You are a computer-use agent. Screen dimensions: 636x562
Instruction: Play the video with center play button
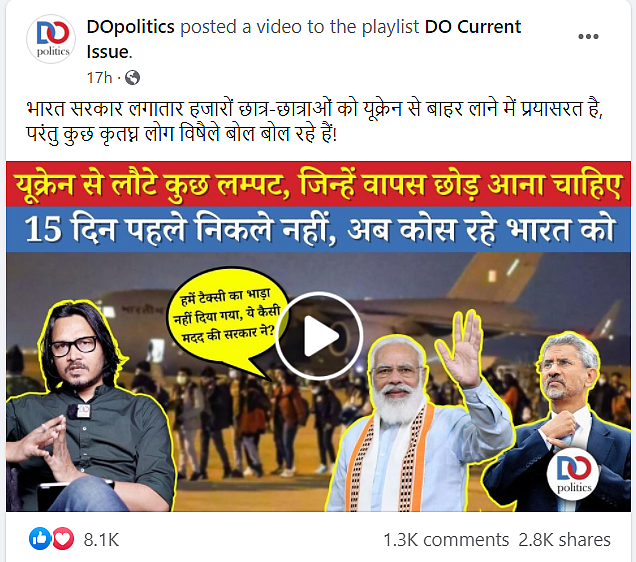click(x=318, y=335)
